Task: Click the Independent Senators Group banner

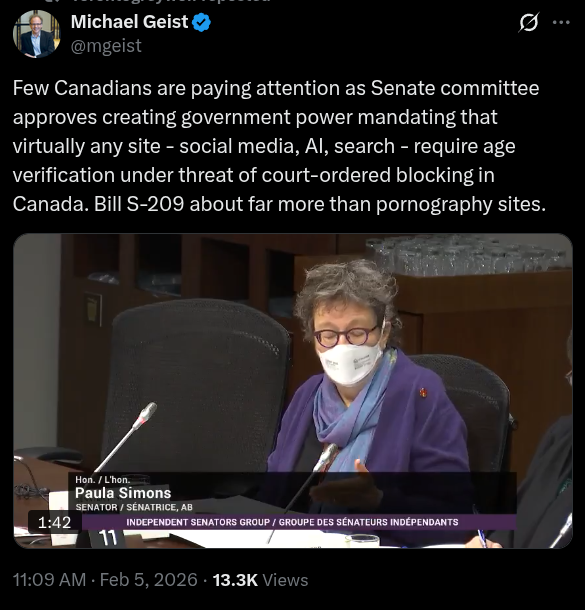Action: 292,522
